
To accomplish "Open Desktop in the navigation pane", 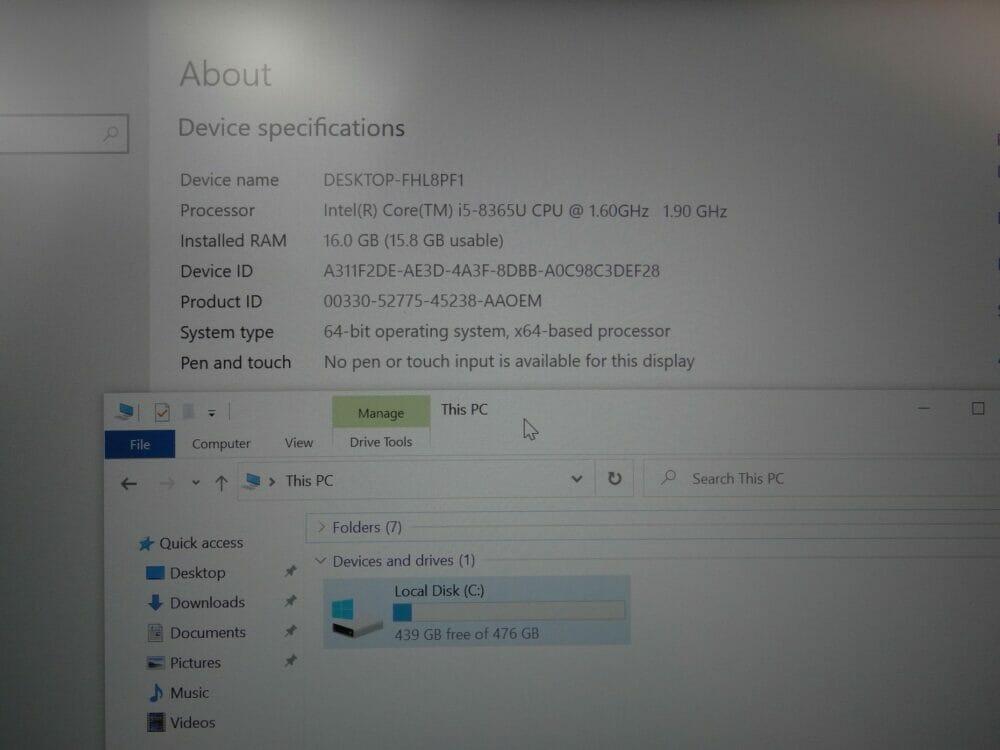I will coord(198,573).
